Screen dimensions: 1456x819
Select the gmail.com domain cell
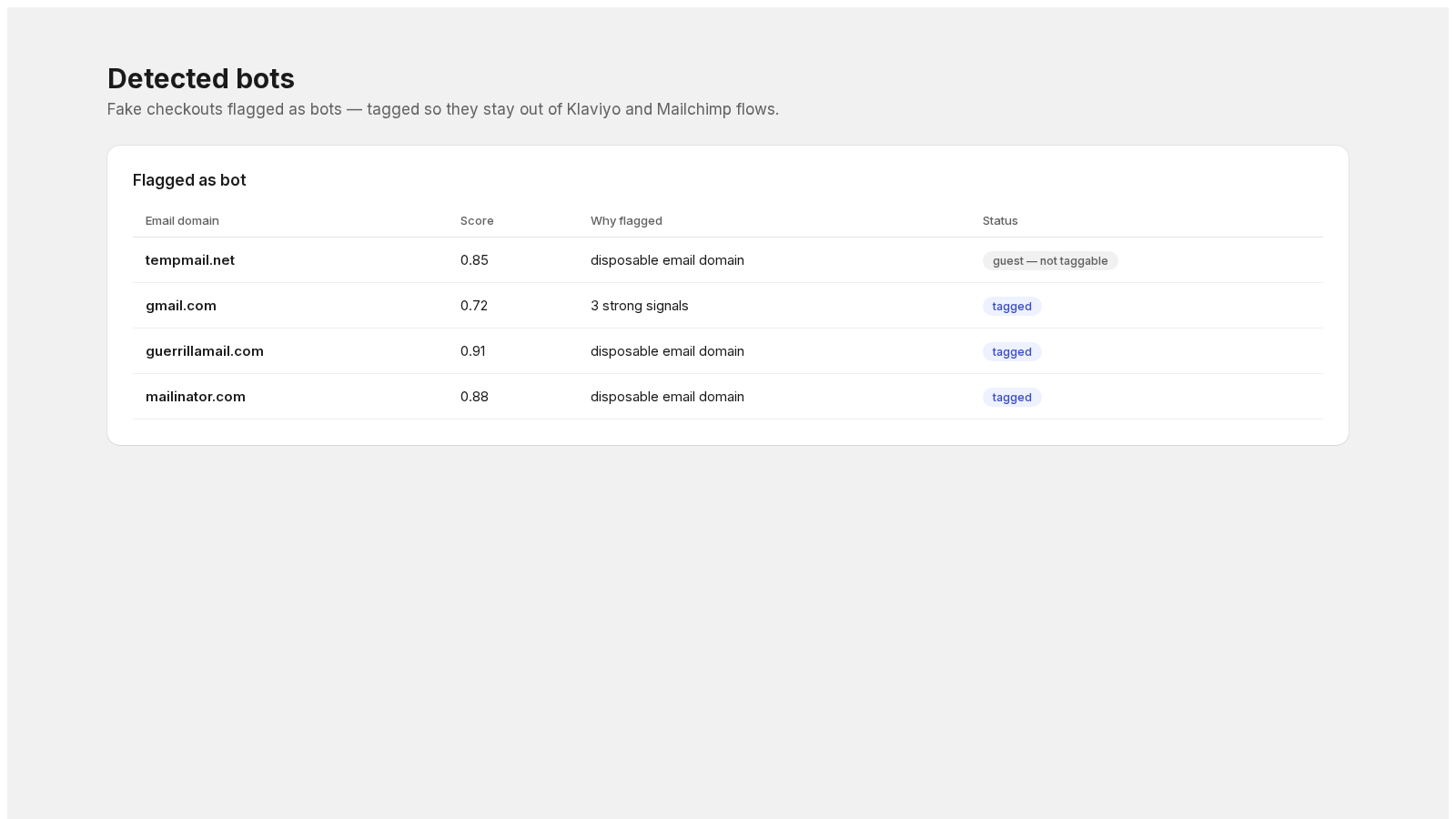pos(181,306)
